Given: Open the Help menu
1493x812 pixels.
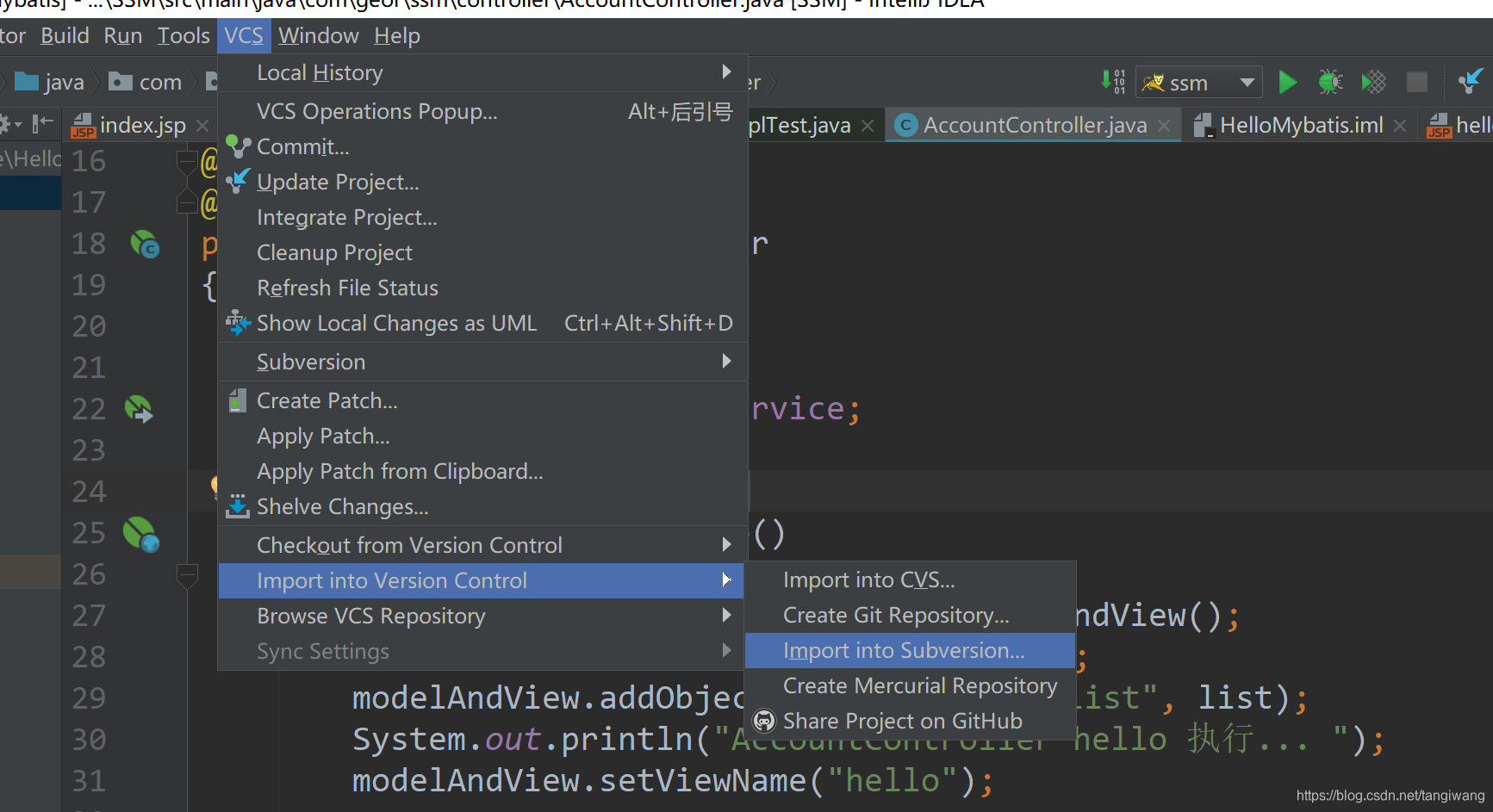Looking at the screenshot, I should [x=397, y=36].
